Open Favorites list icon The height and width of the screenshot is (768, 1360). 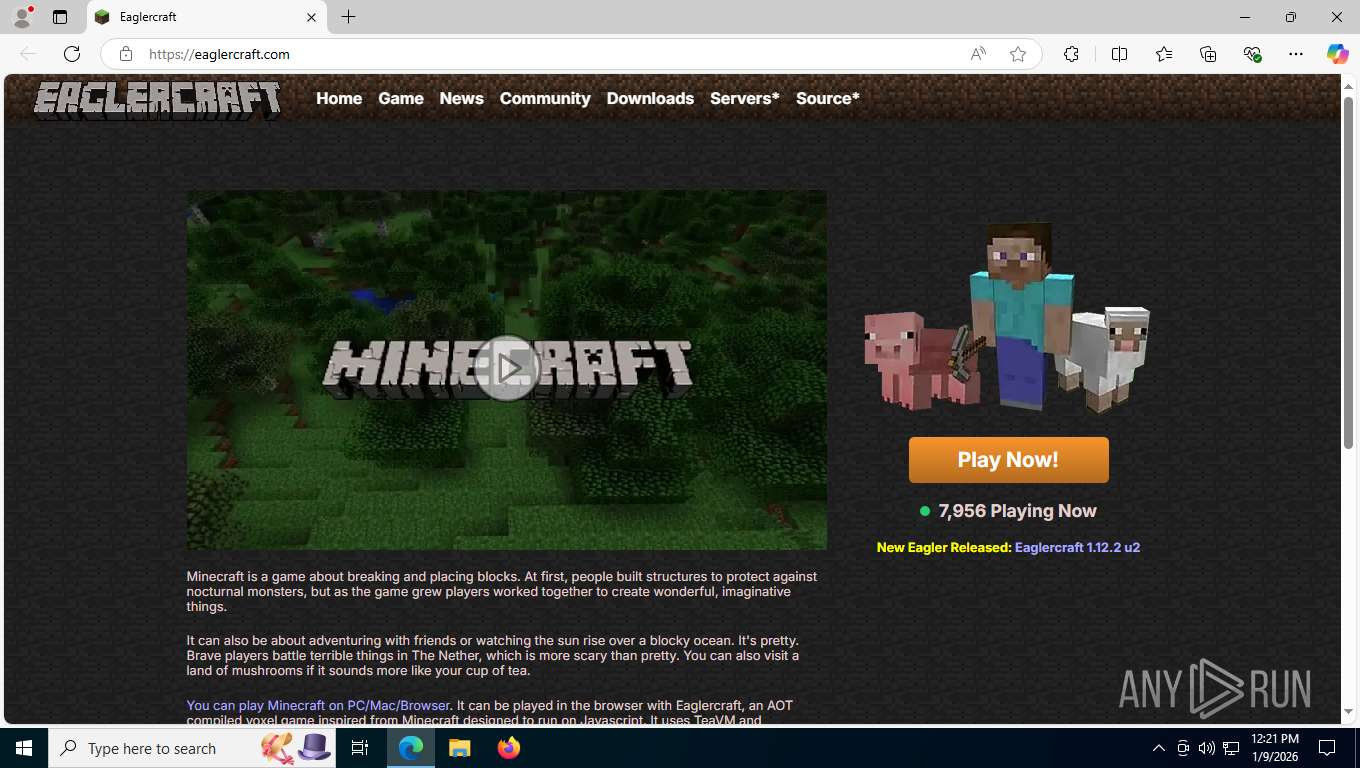click(x=1164, y=54)
